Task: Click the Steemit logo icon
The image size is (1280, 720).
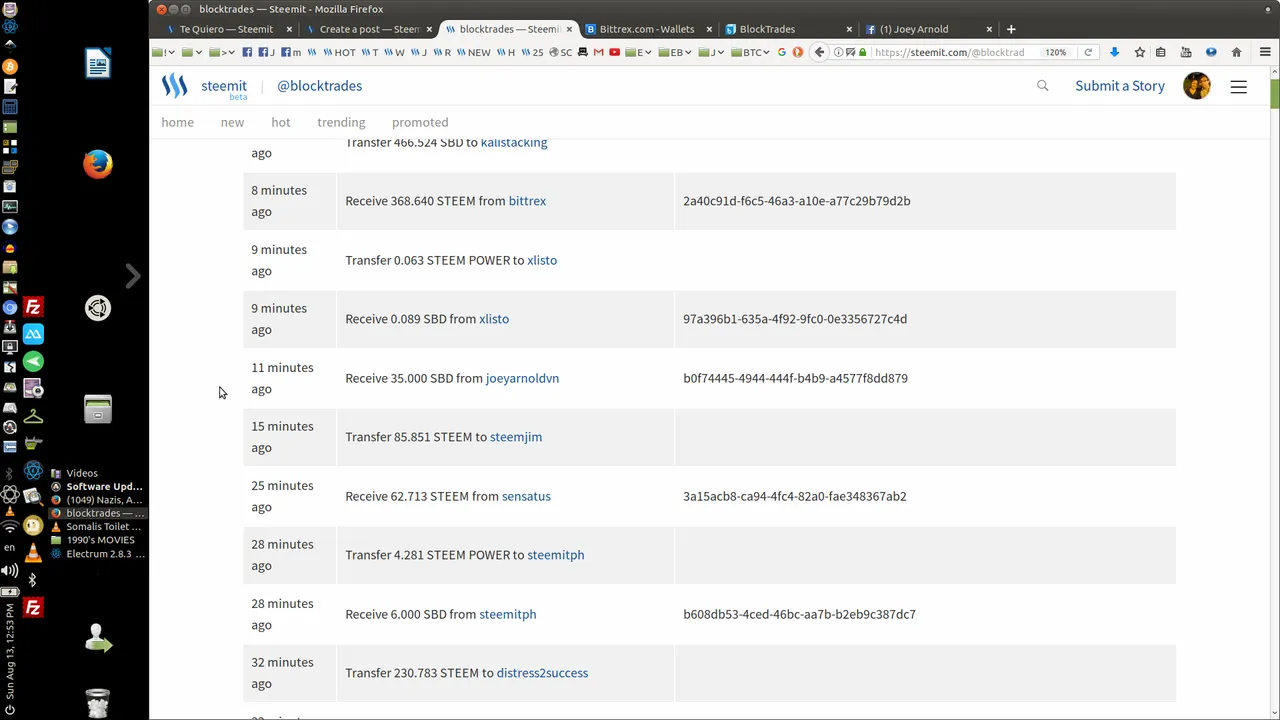Action: pos(175,86)
